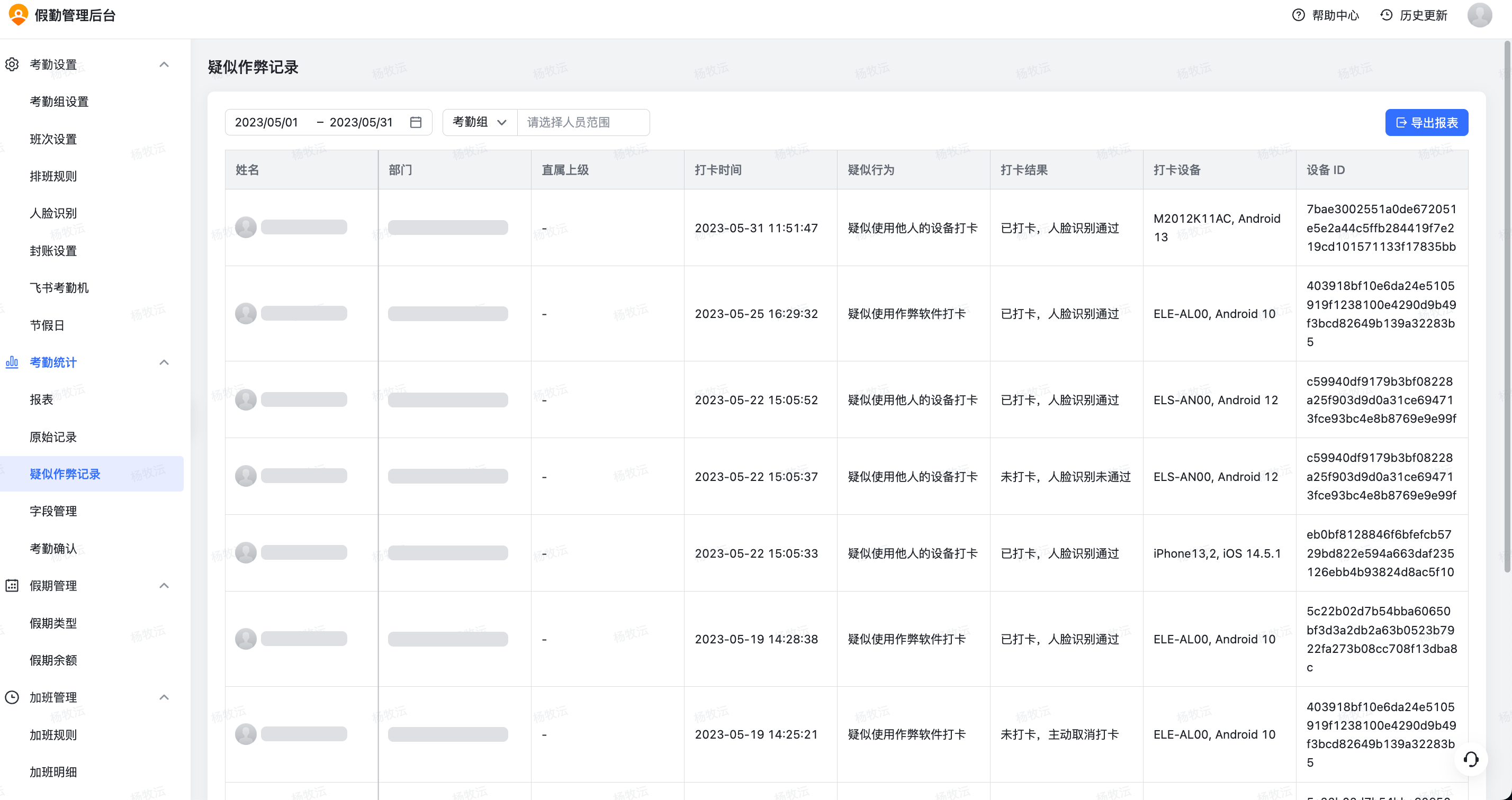Open 排班规则 in sidebar
This screenshot has width=1512, height=800.
click(x=53, y=176)
